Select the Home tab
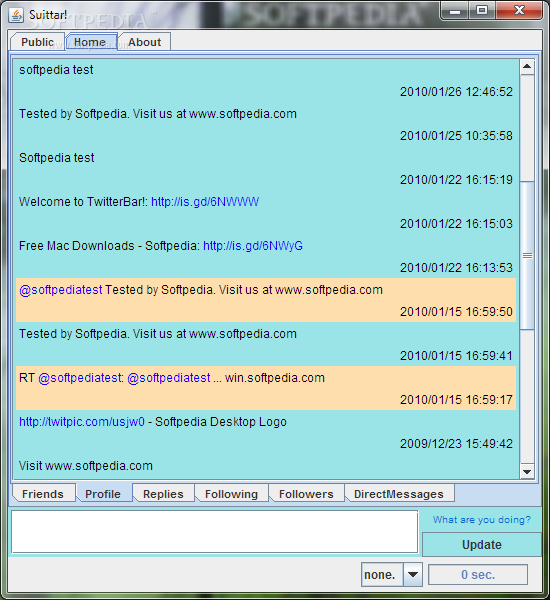This screenshot has height=600, width=550. pos(91,42)
